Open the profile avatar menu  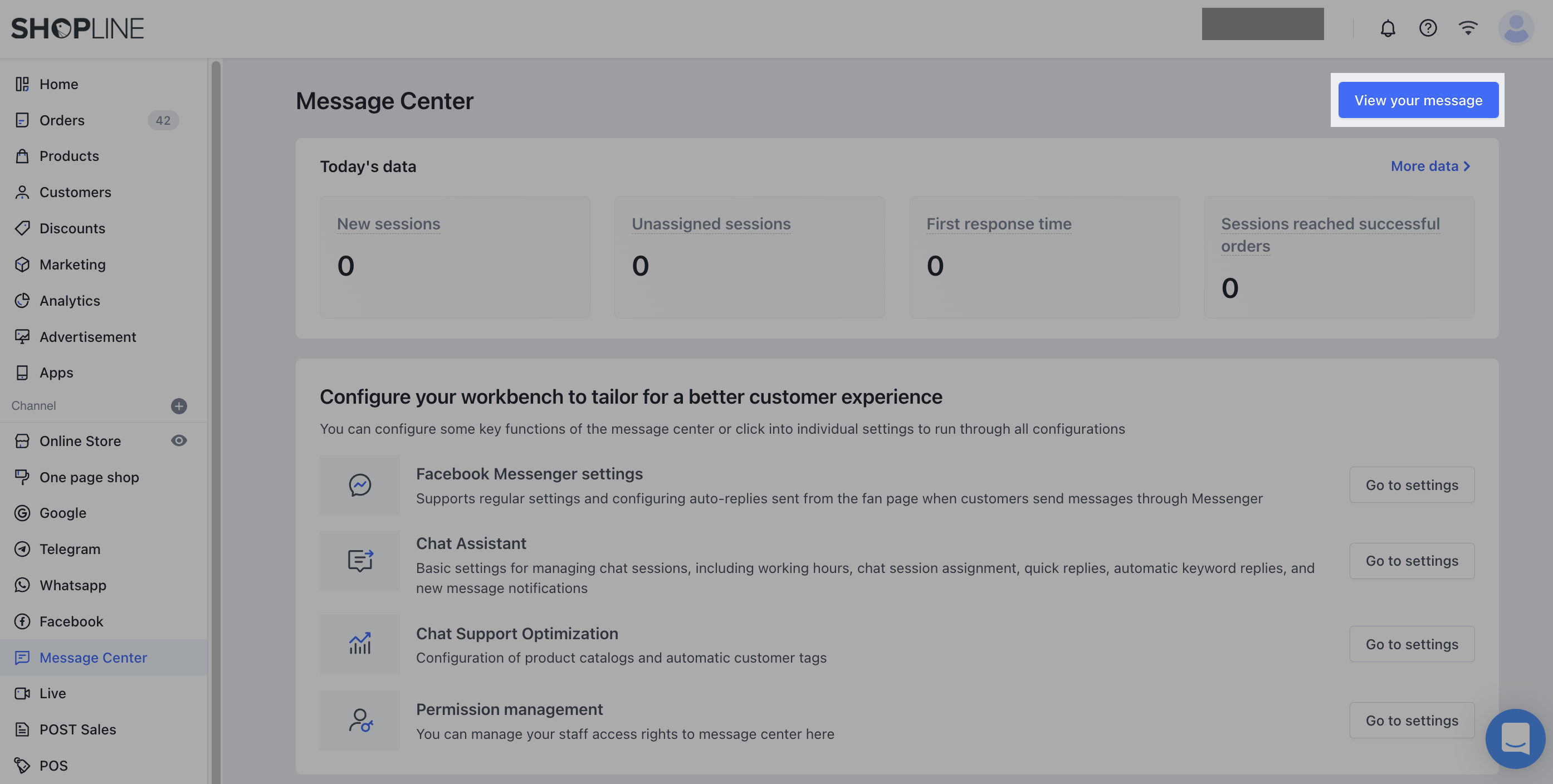(1515, 27)
